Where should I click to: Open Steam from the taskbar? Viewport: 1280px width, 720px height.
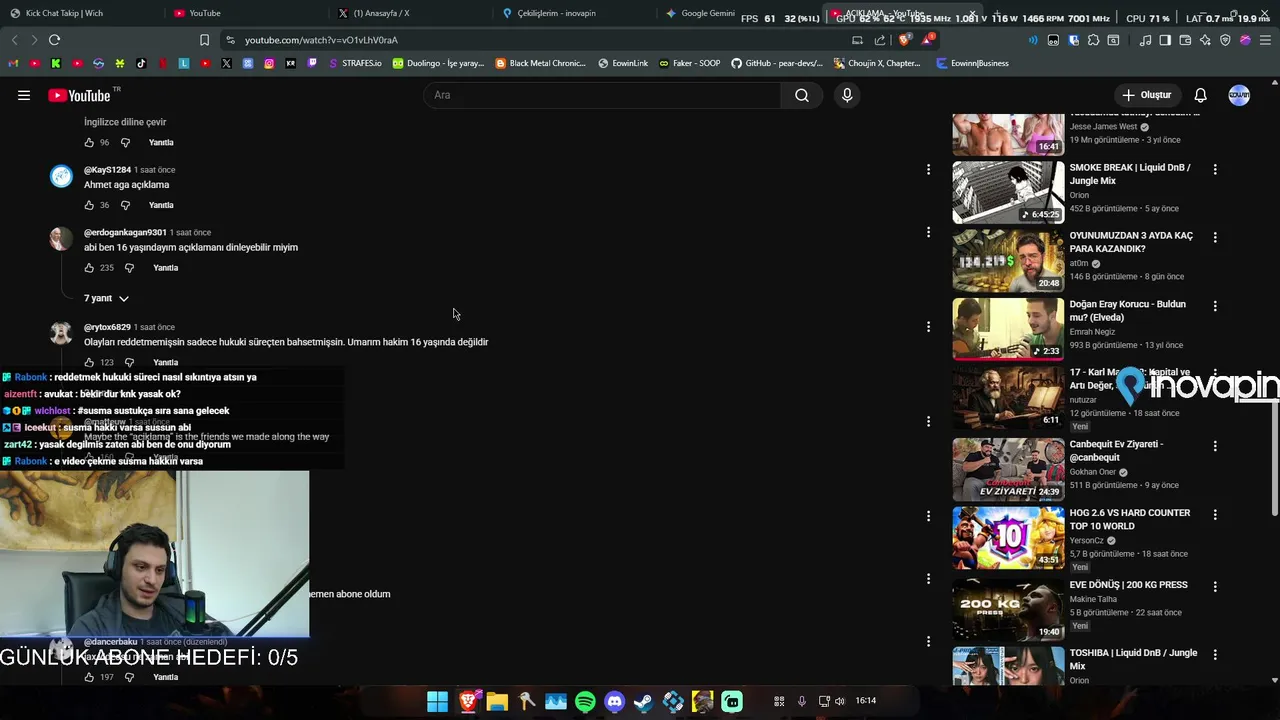point(644,702)
